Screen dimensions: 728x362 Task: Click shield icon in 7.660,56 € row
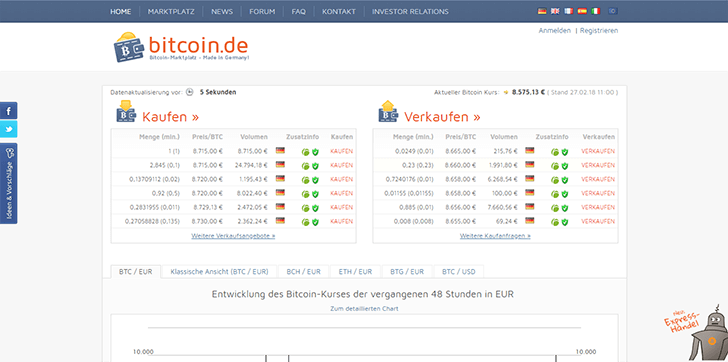click(x=565, y=208)
